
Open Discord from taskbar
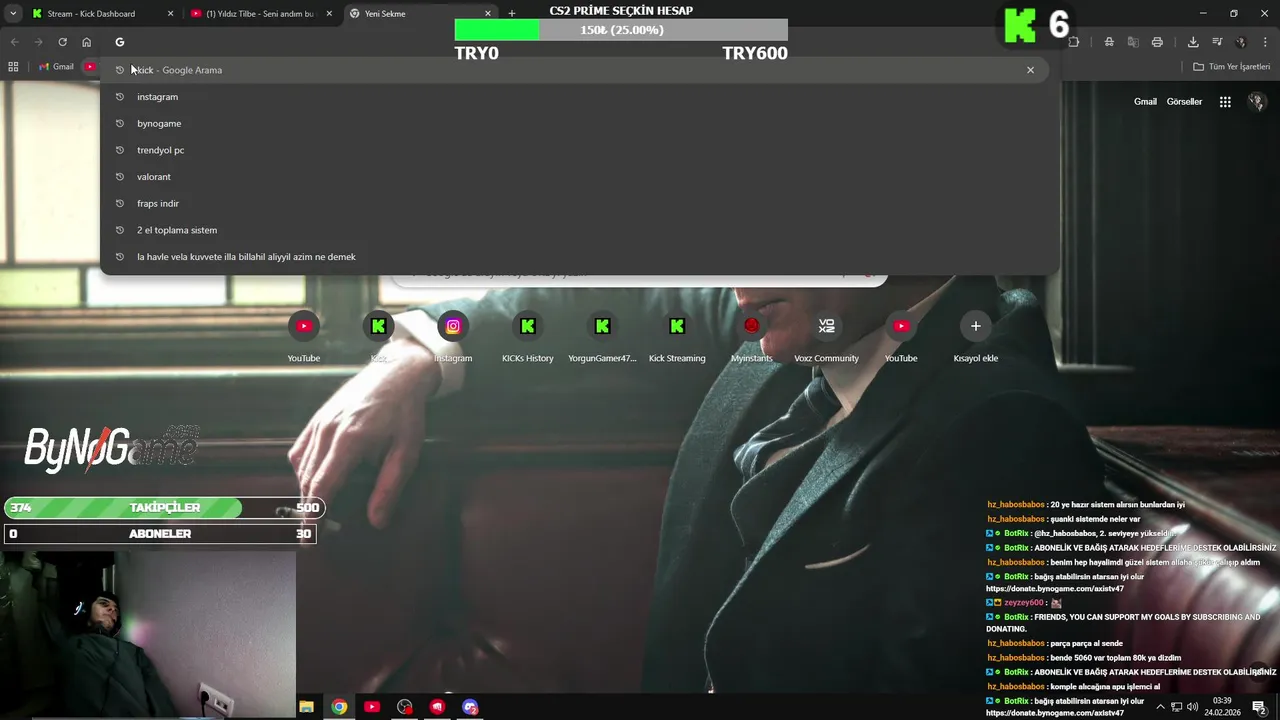coord(470,707)
